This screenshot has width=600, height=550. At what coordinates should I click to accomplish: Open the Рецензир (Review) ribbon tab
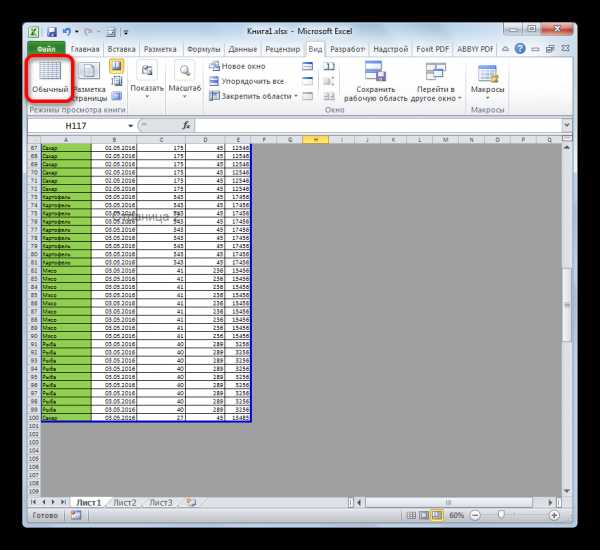click(x=283, y=49)
